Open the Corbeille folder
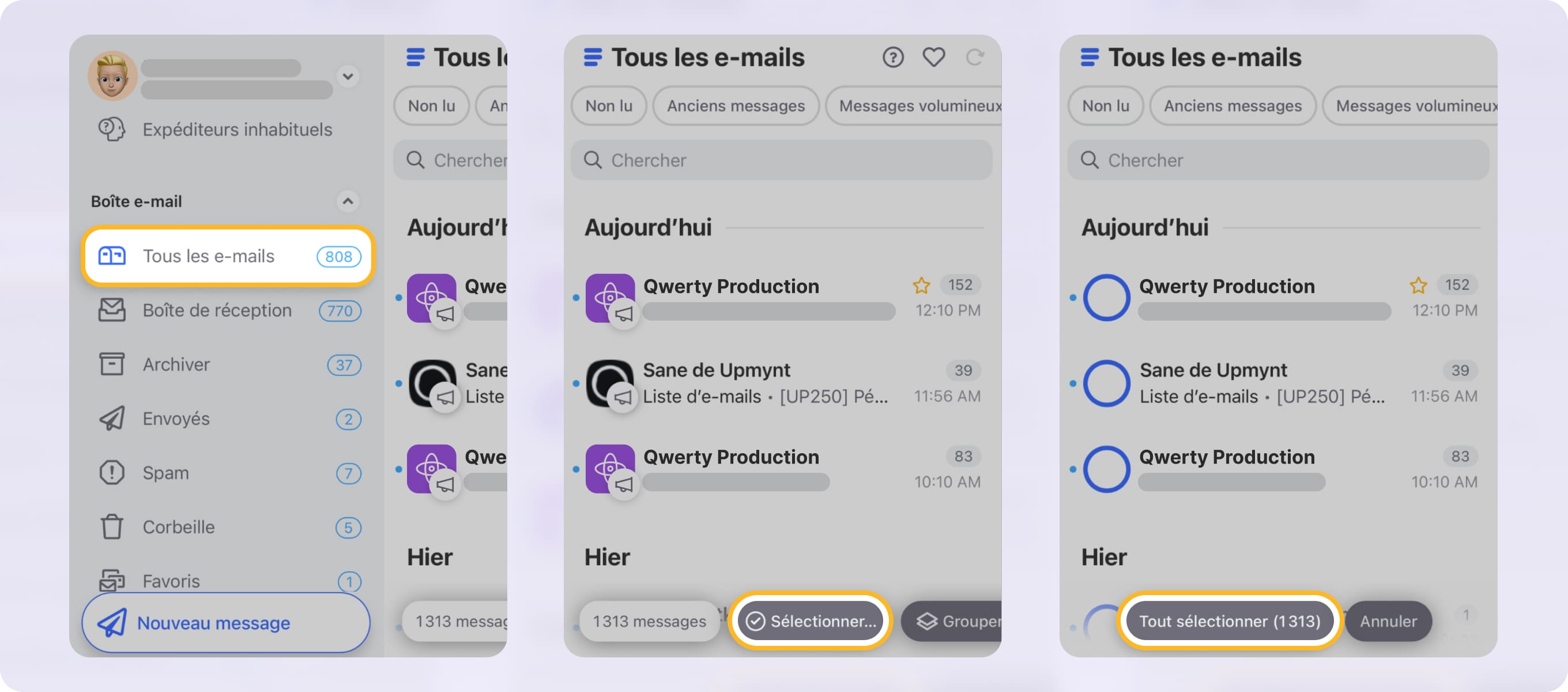The height and width of the screenshot is (692, 1568). click(229, 528)
